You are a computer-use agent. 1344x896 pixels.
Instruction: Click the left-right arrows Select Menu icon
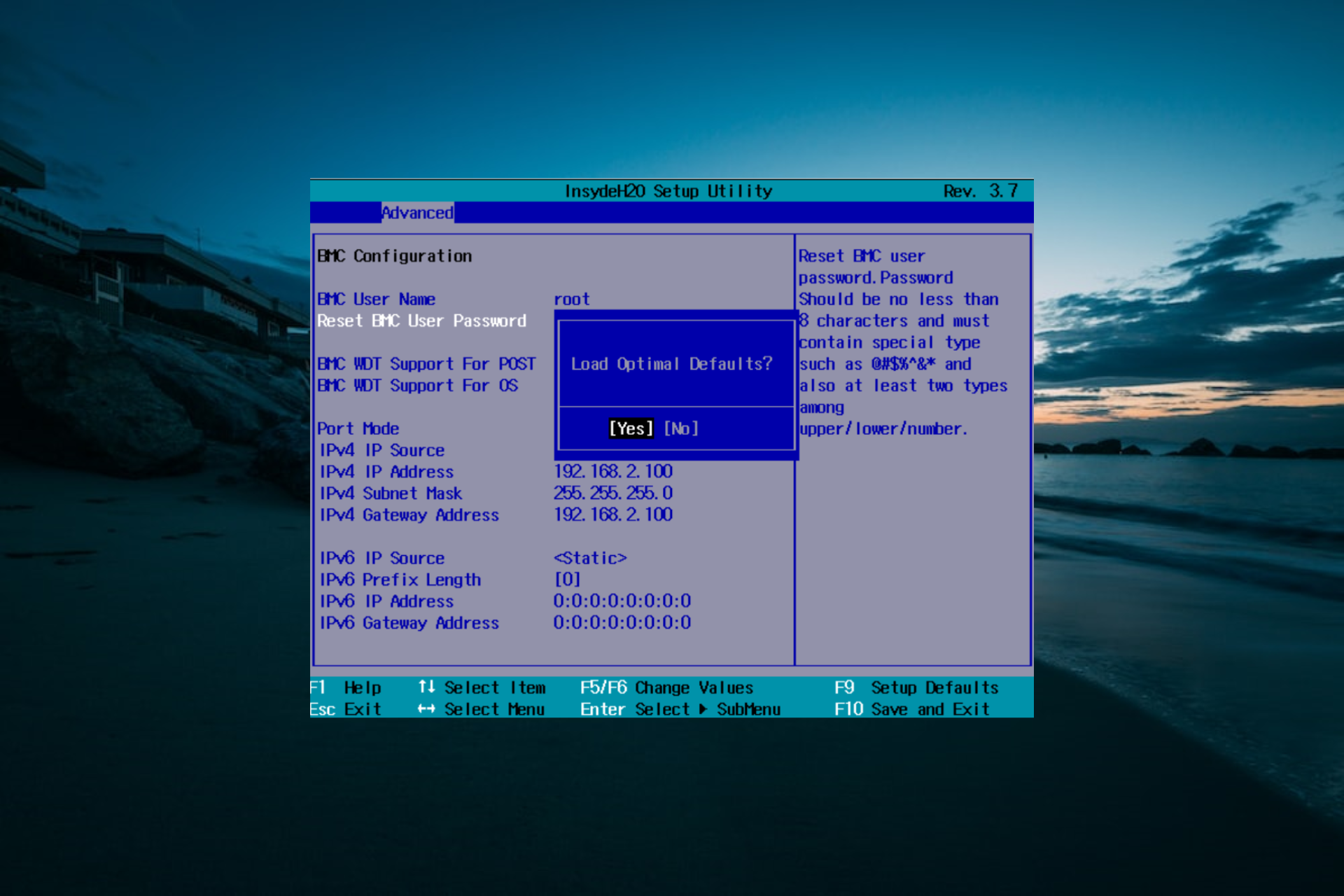pyautogui.click(x=426, y=709)
